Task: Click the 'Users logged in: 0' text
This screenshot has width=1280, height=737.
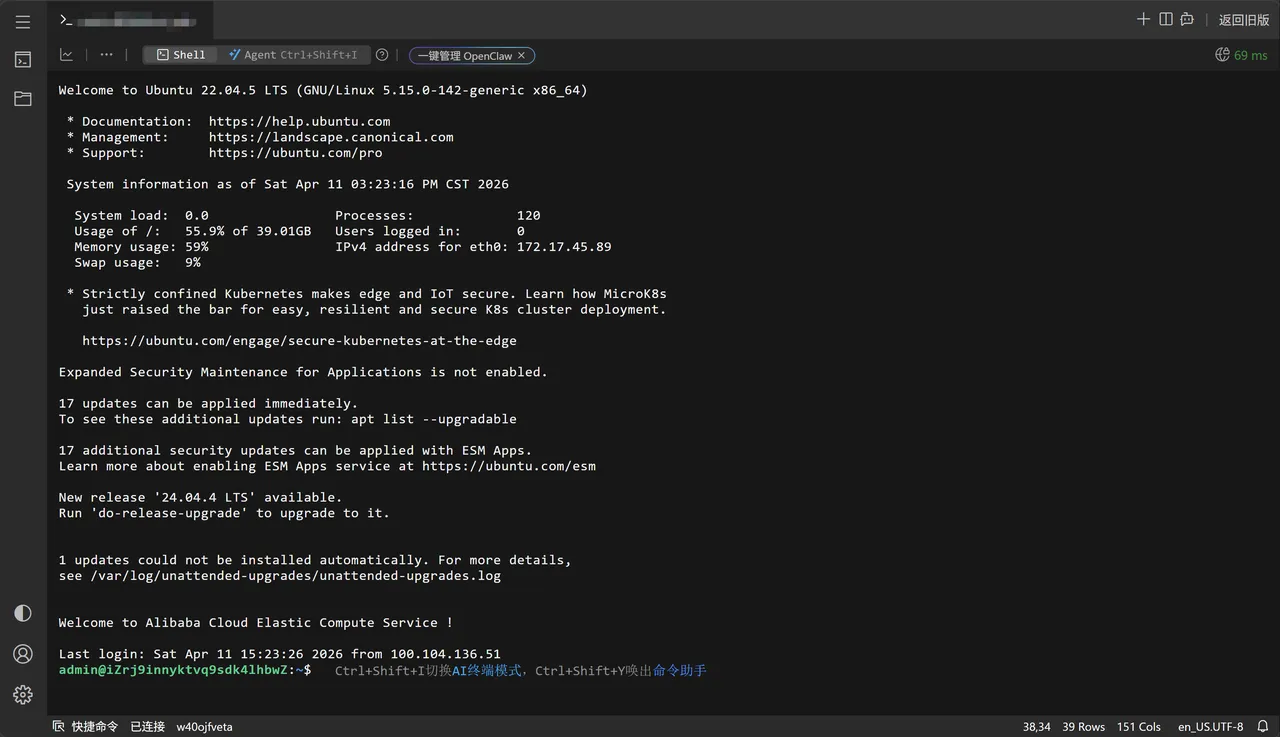Action: (x=430, y=231)
